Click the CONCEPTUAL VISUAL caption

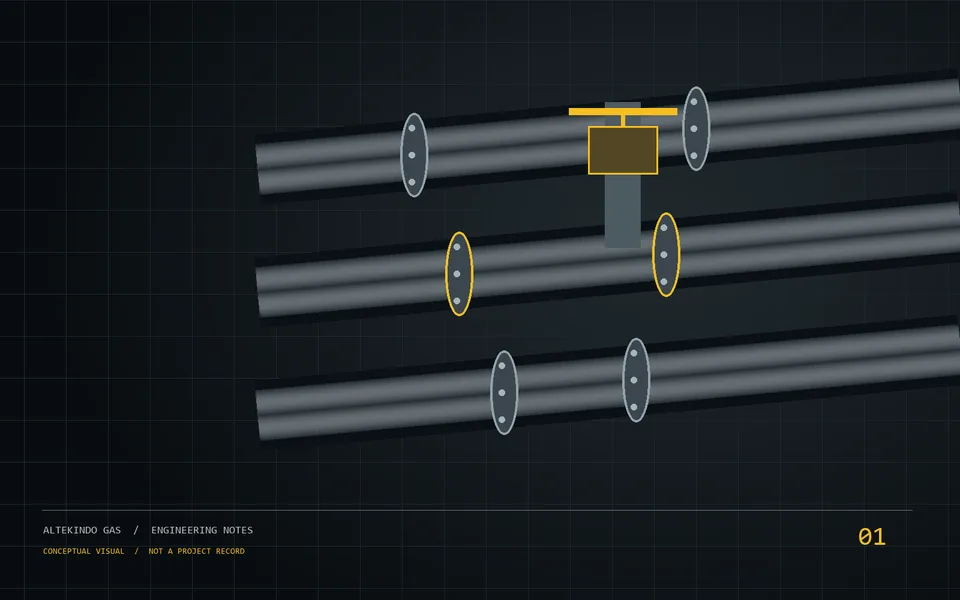tap(83, 551)
